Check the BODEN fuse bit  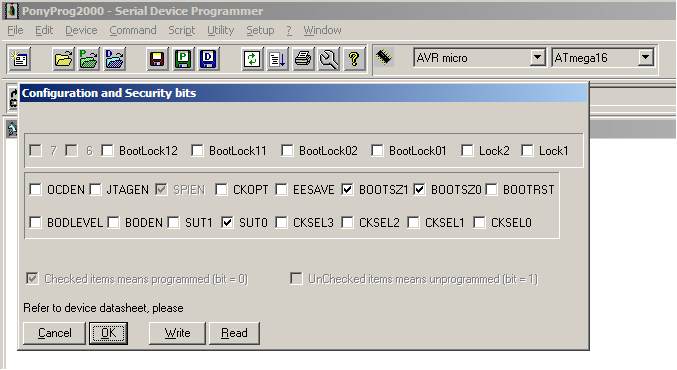[113, 222]
